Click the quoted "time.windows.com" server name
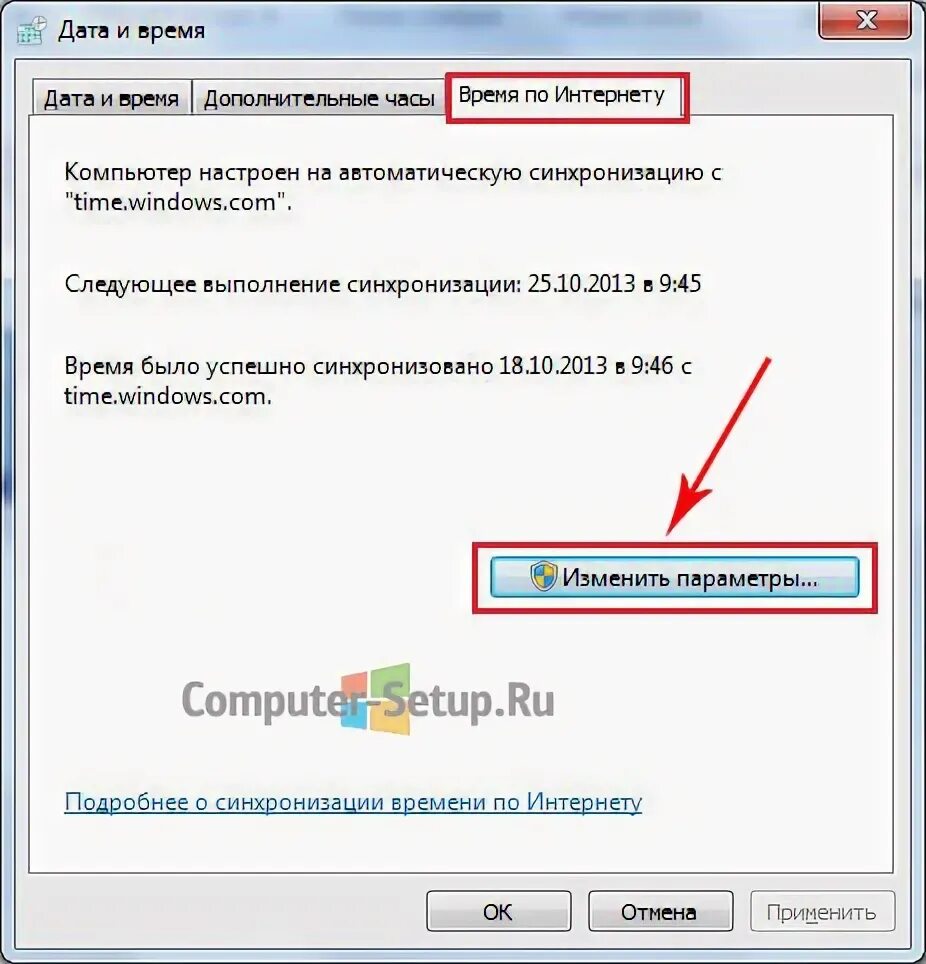The image size is (926, 964). coord(178,202)
